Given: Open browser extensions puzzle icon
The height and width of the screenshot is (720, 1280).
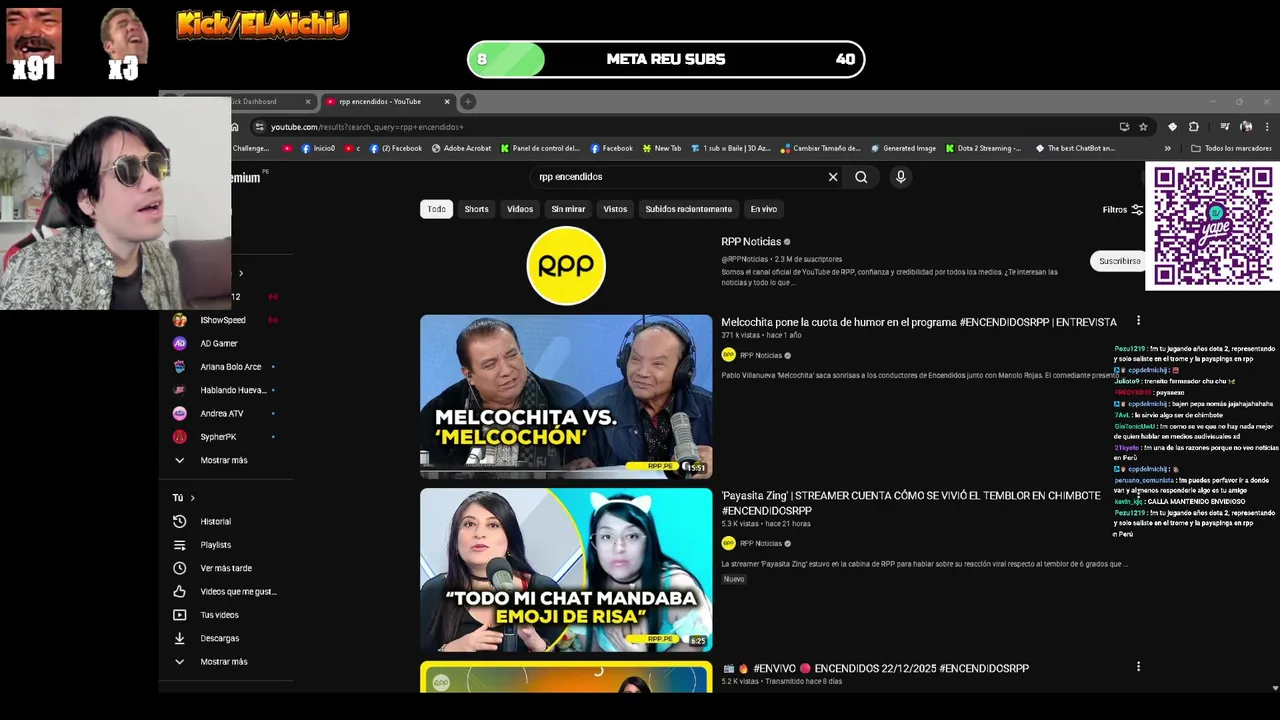Looking at the screenshot, I should point(1193,127).
